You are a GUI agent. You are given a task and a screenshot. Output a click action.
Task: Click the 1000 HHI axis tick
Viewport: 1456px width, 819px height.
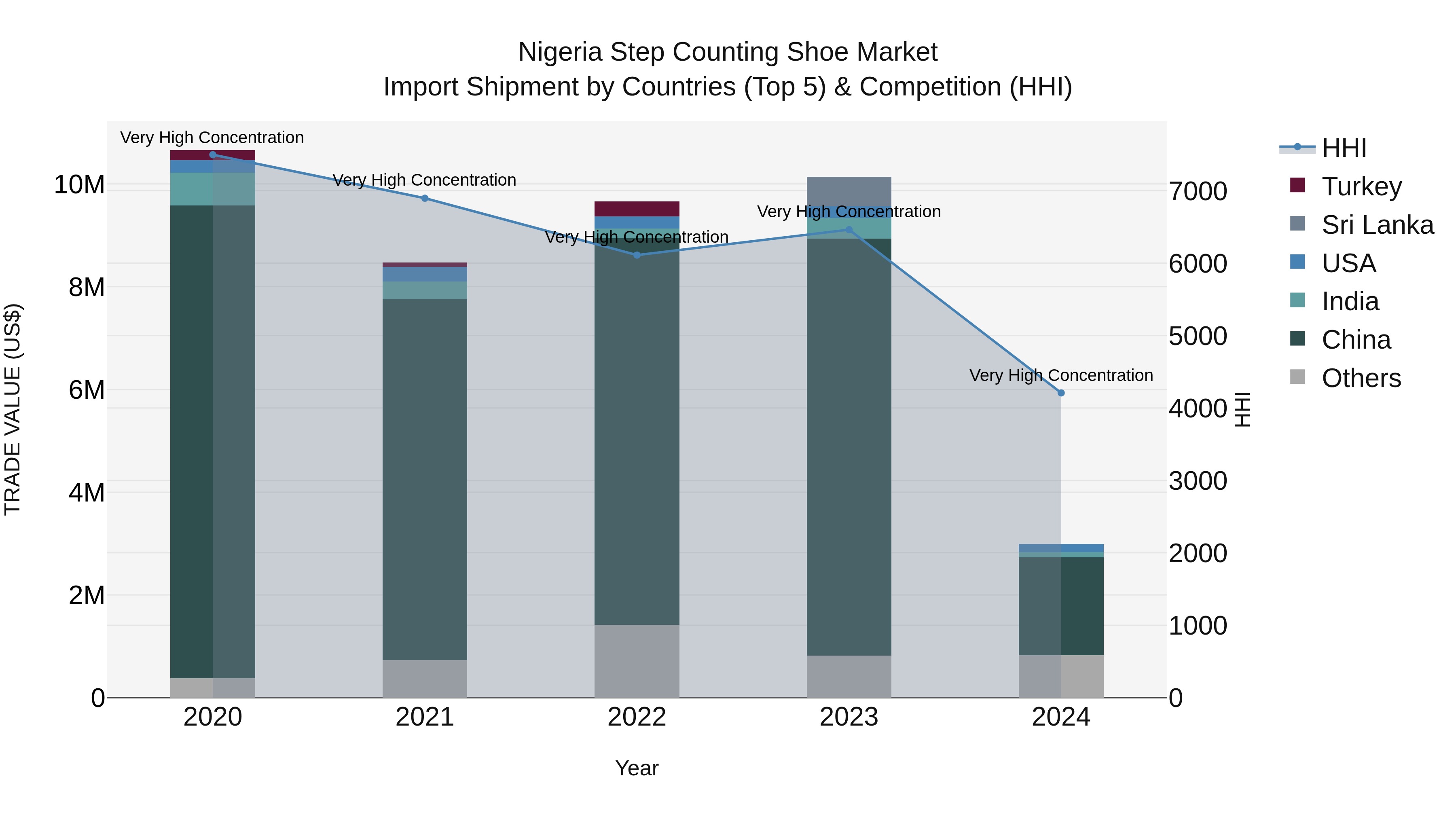click(x=1198, y=626)
